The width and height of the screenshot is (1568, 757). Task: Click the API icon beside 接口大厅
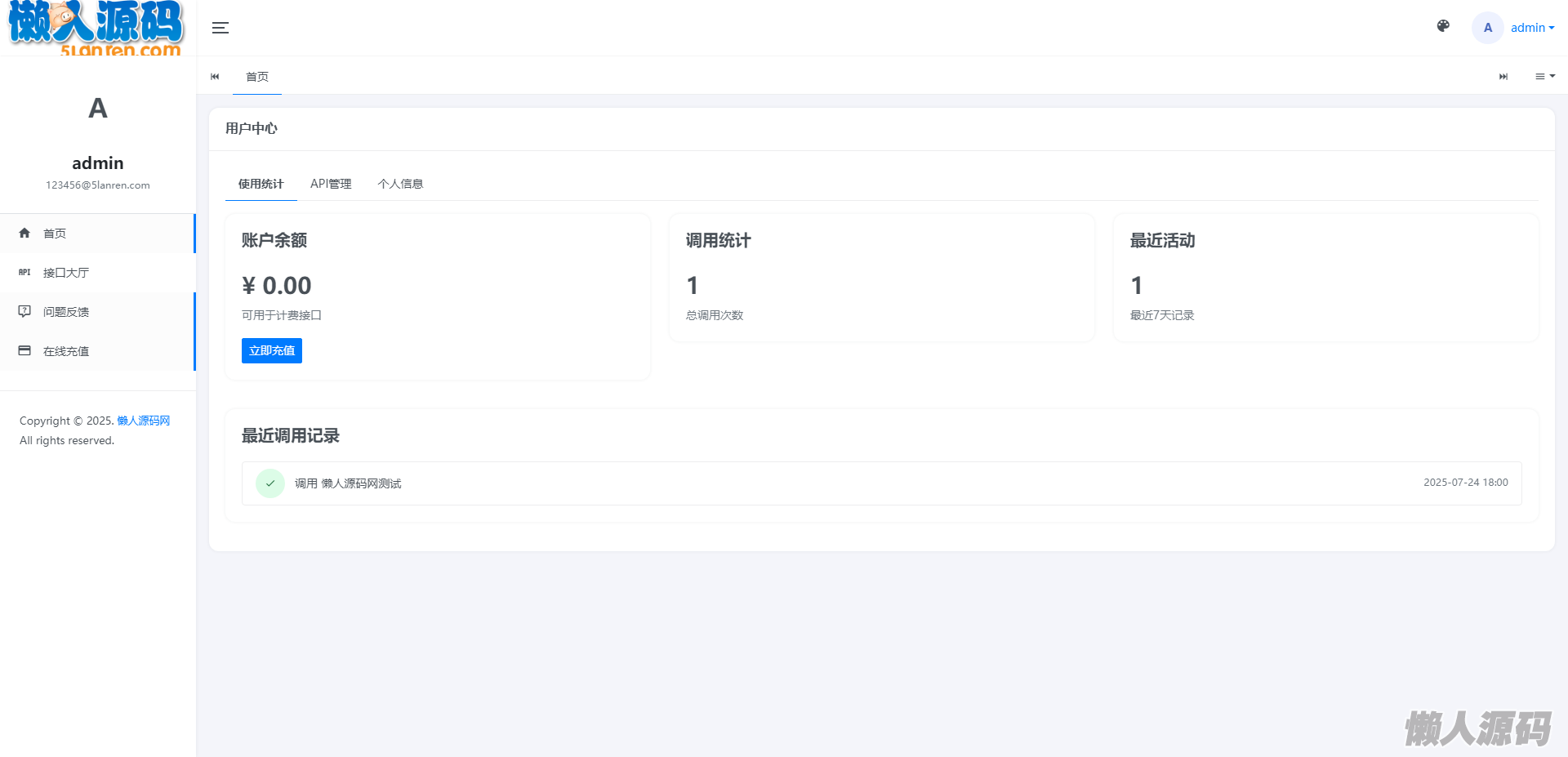tap(24, 273)
